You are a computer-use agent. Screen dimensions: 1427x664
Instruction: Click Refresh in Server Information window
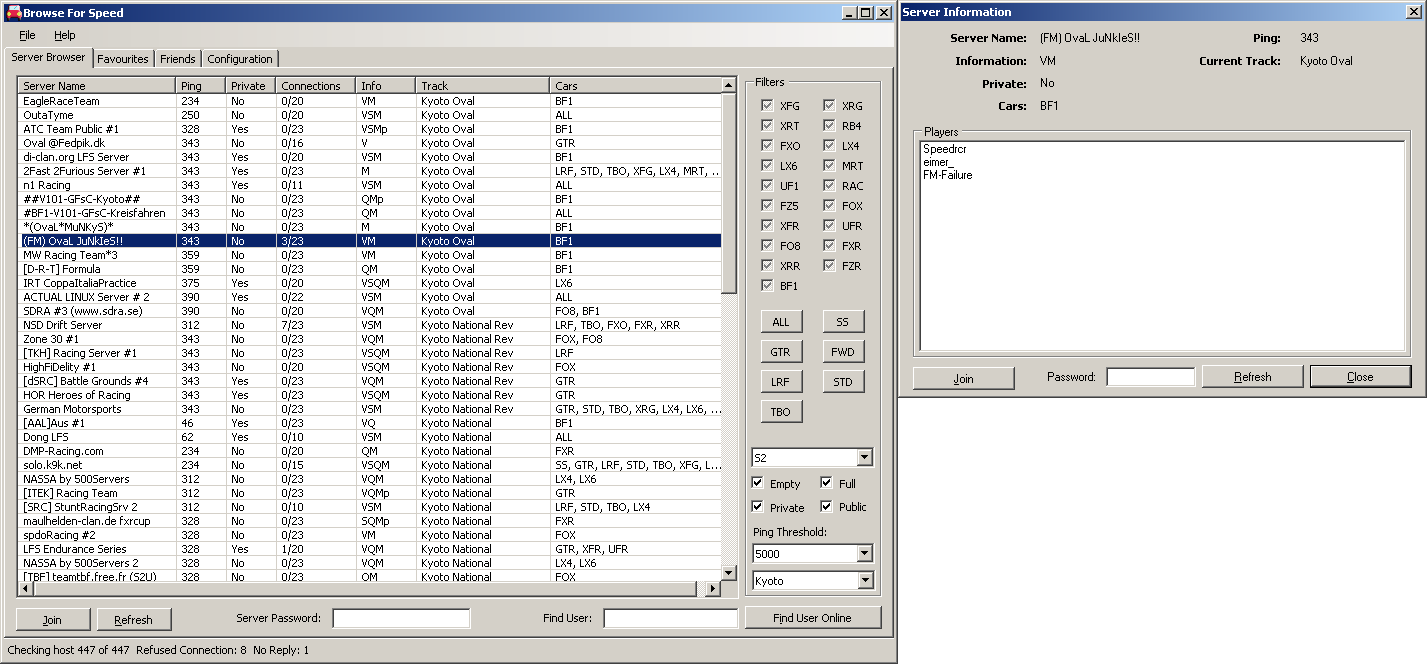tap(1252, 377)
